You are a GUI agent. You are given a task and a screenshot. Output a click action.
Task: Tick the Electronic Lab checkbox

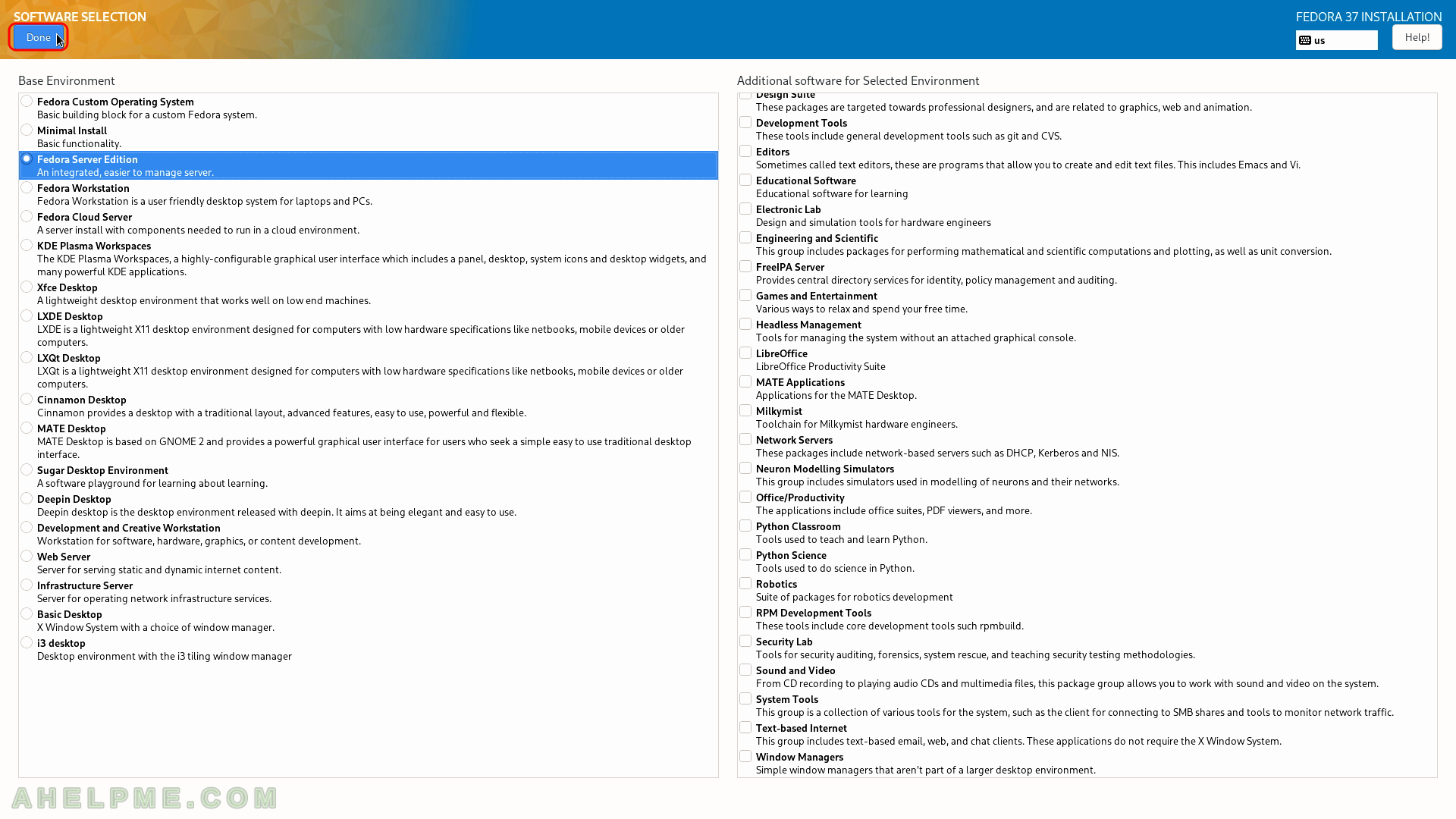click(745, 209)
